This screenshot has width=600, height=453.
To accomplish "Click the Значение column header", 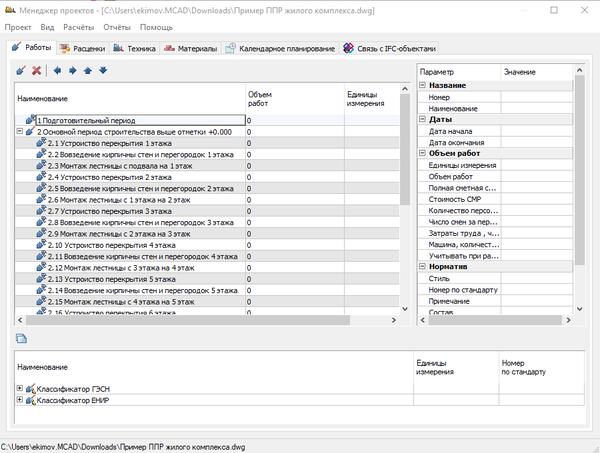I will 536,72.
